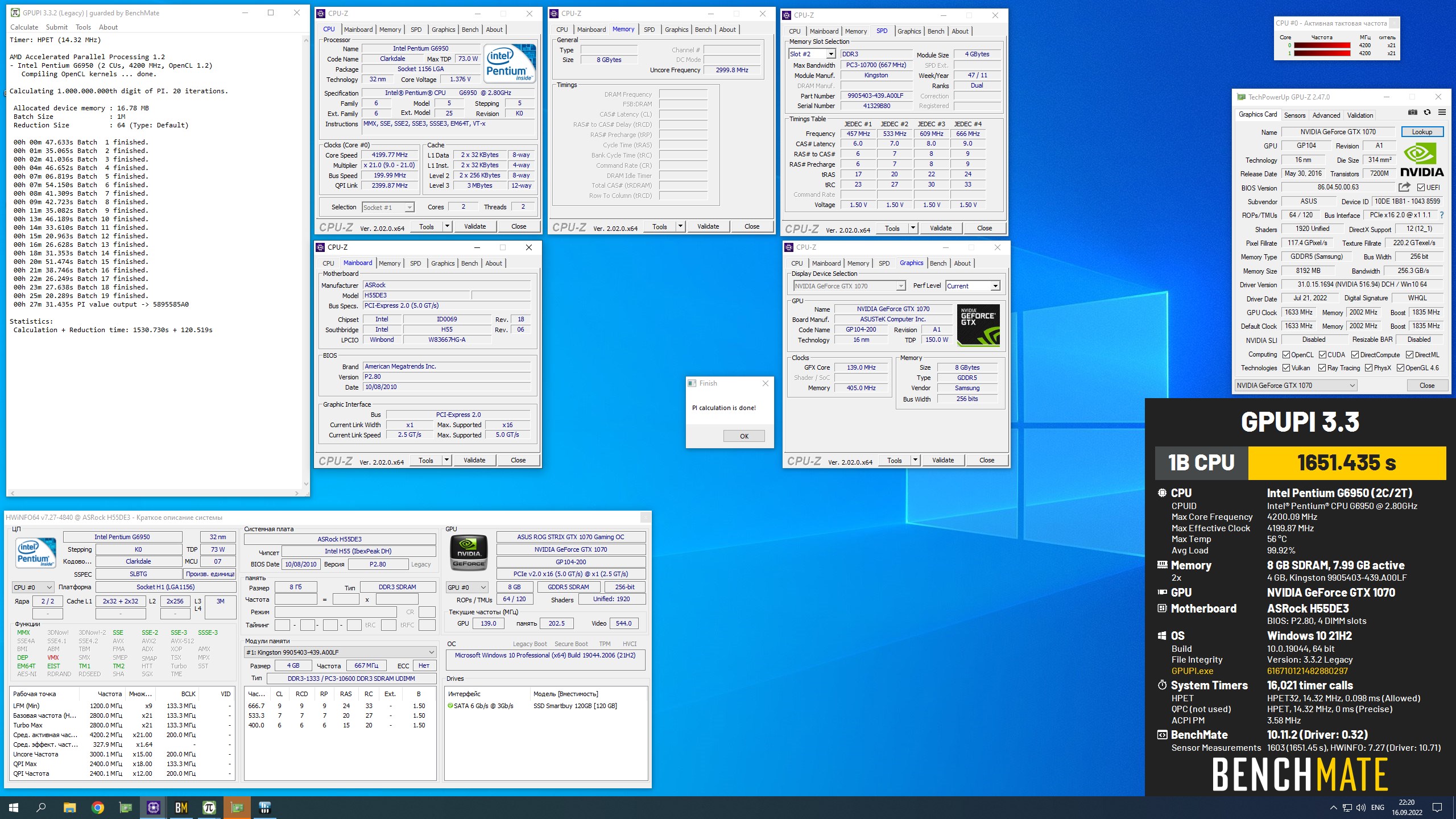Image resolution: width=1456 pixels, height=819 pixels.
Task: Show hidden system tray icons
Action: coord(1333,807)
